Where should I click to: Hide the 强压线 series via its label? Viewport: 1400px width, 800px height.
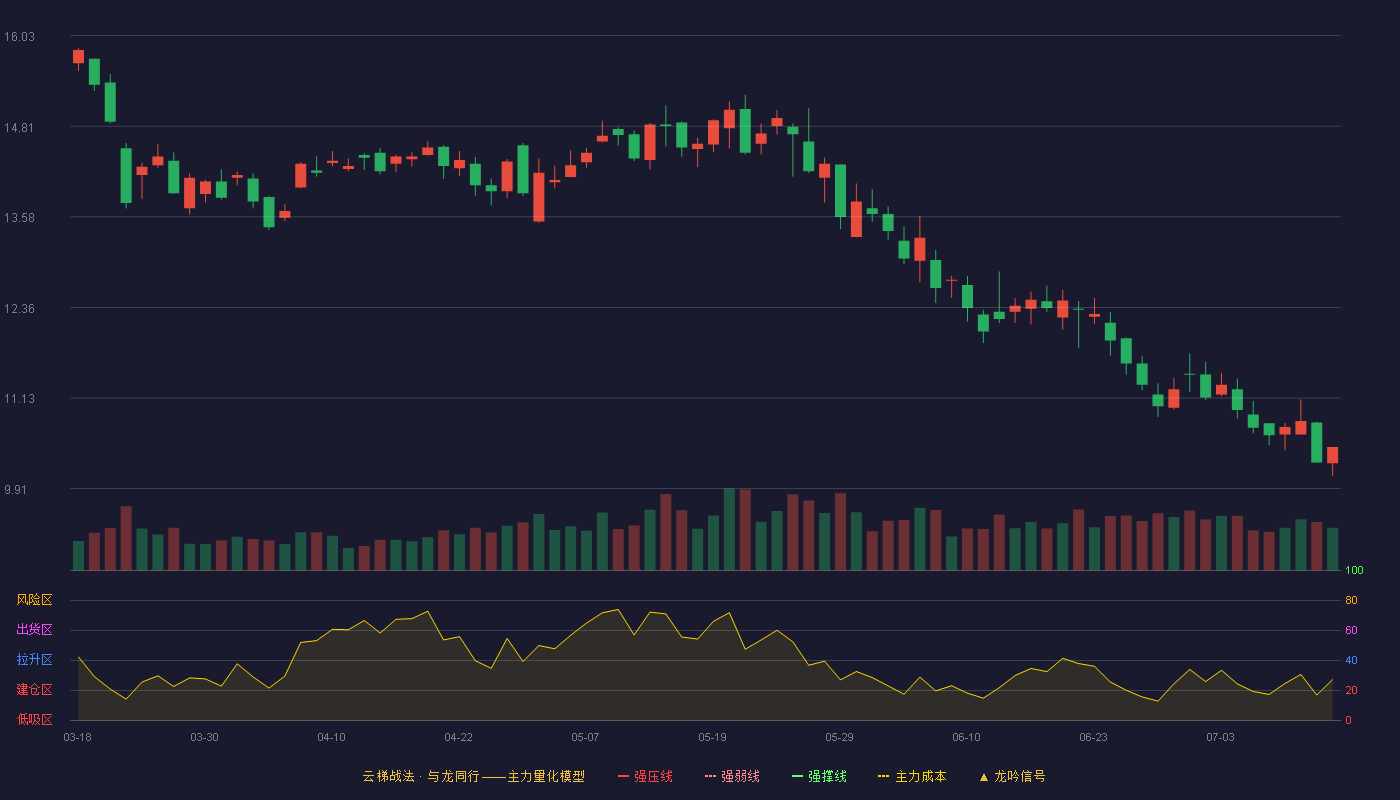[x=653, y=776]
